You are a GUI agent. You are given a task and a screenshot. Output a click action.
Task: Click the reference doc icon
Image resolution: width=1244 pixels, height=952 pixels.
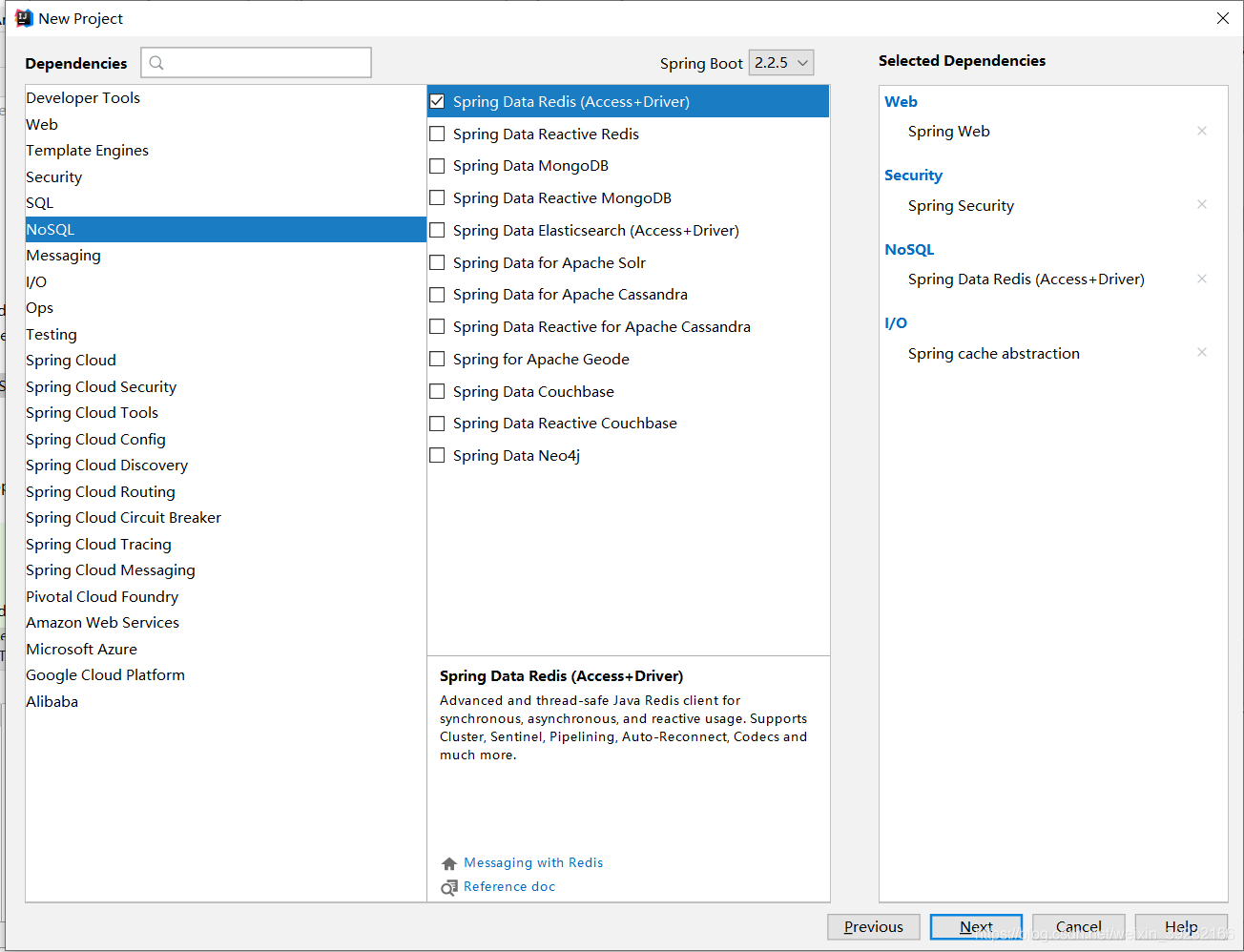449,888
